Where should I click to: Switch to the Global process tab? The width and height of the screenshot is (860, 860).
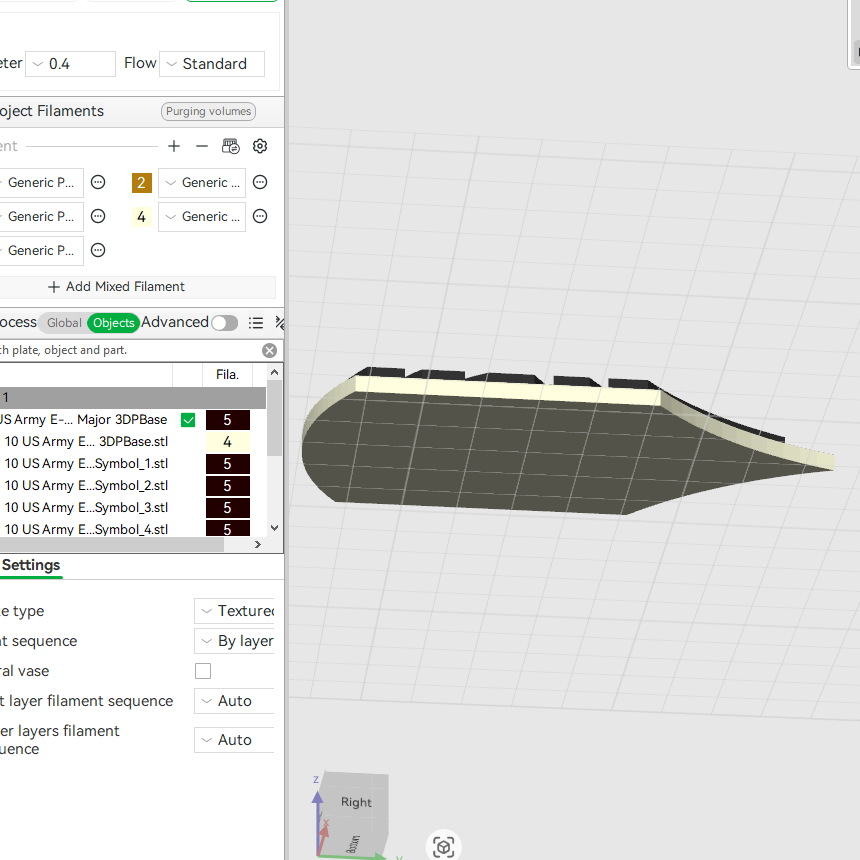64,322
